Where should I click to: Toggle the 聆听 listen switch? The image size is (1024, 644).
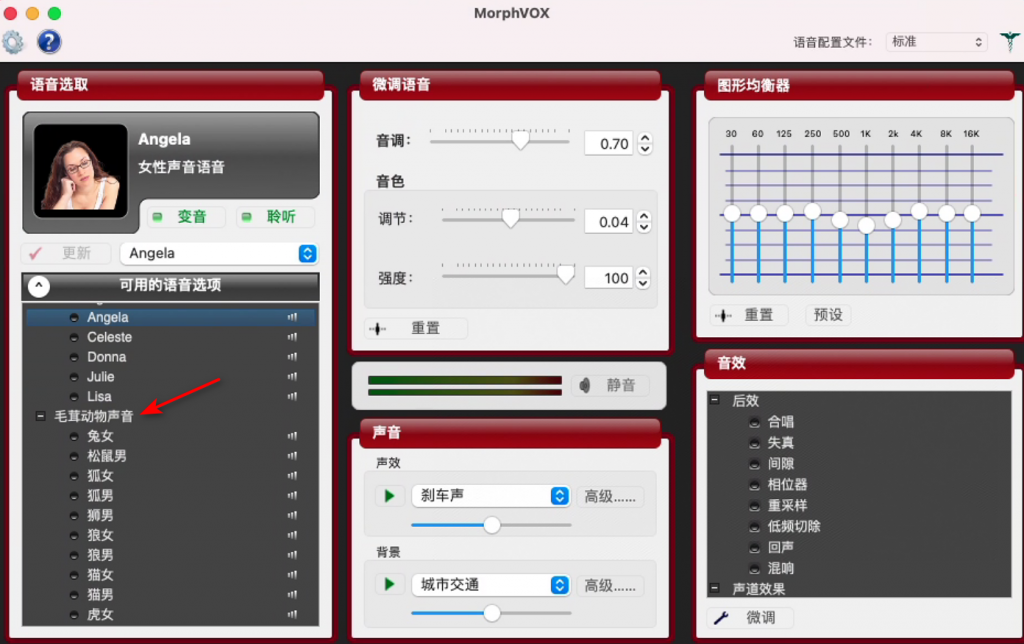click(275, 217)
